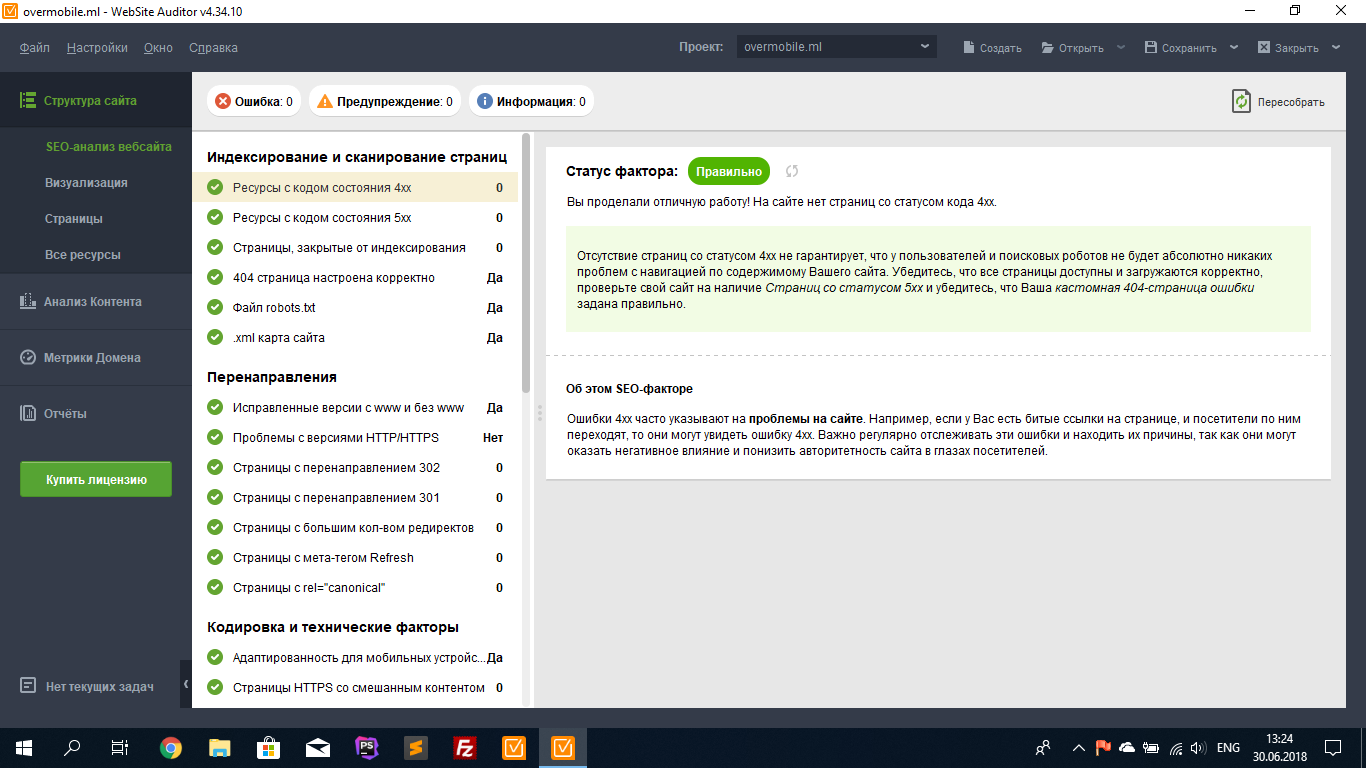The image size is (1366, 768).
Task: Expand the arrow next to Открыть
Action: click(1121, 47)
